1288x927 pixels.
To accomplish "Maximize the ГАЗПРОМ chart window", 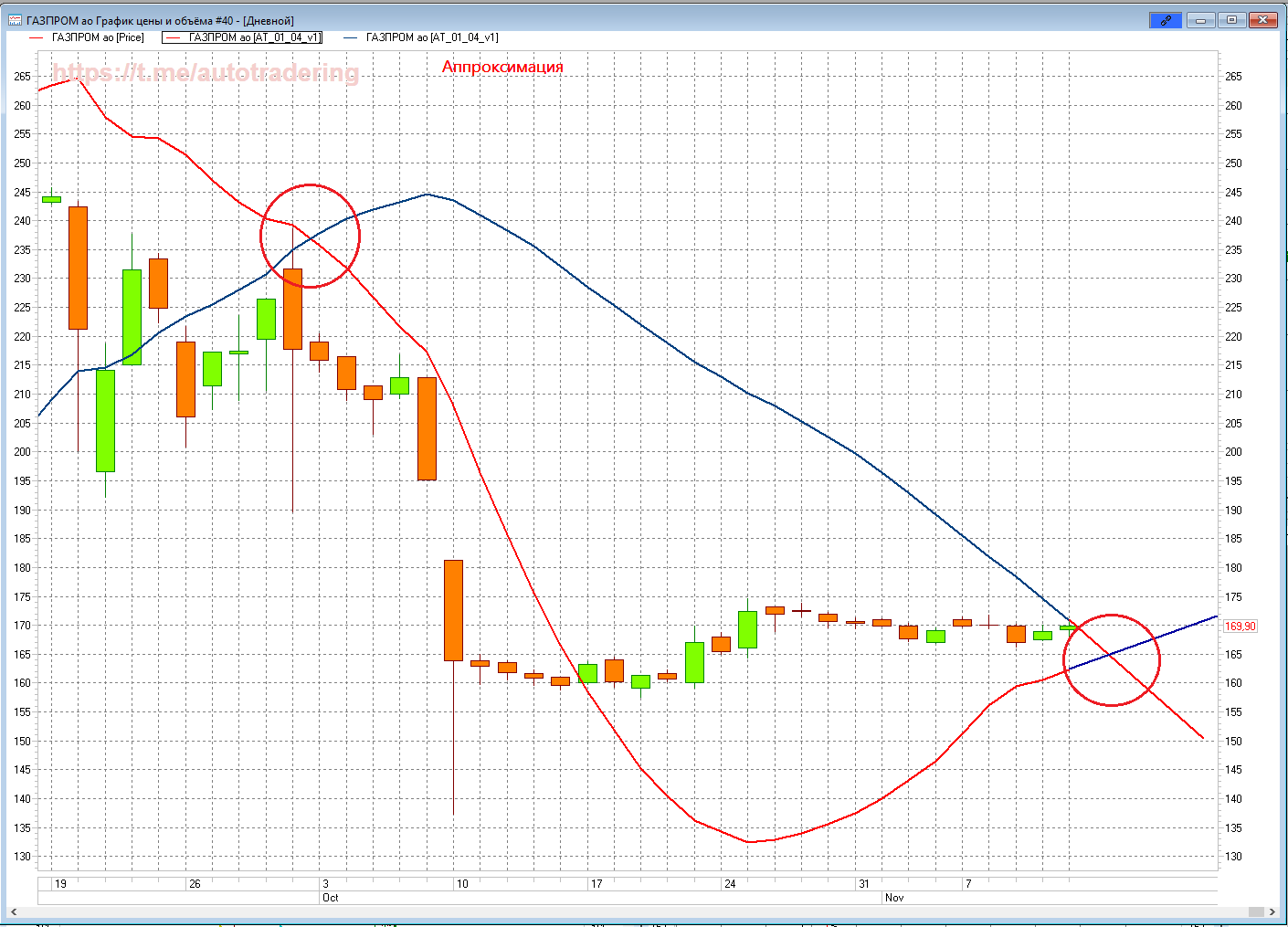I will pyautogui.click(x=1231, y=20).
